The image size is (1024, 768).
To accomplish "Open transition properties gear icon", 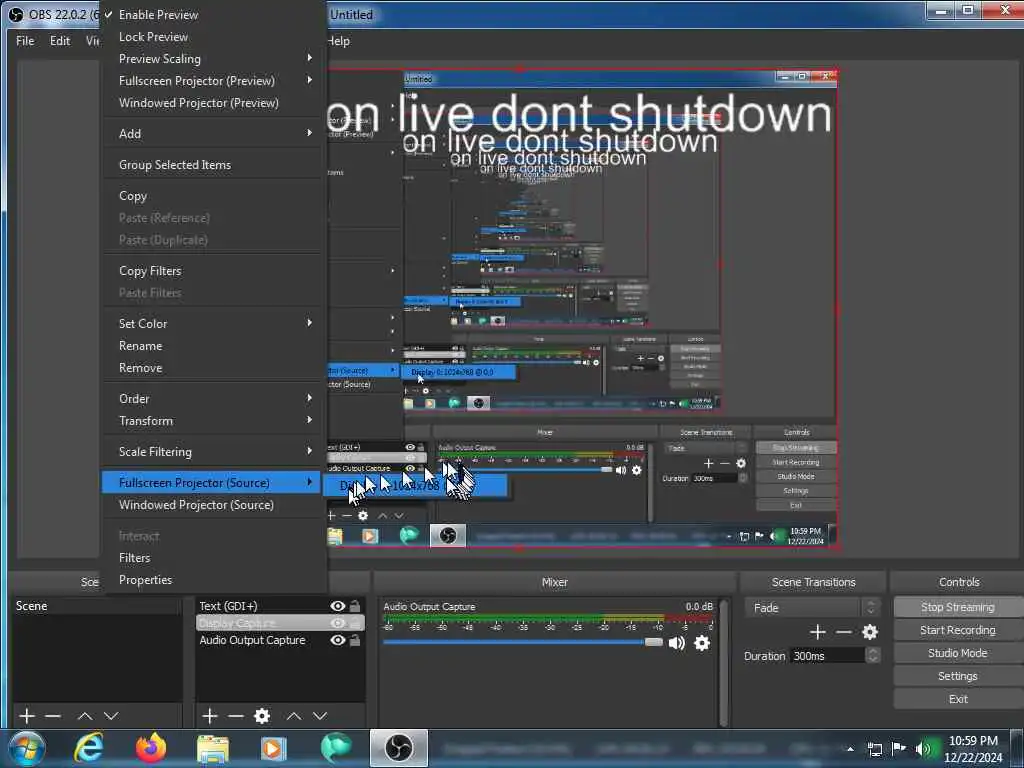I will (870, 632).
